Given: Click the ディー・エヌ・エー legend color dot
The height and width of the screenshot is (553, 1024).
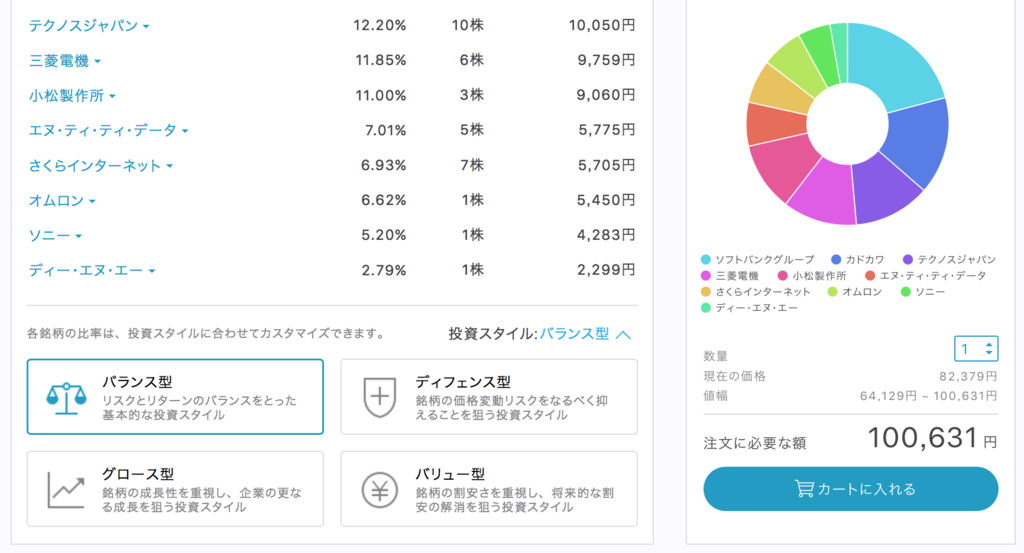Looking at the screenshot, I should [705, 308].
